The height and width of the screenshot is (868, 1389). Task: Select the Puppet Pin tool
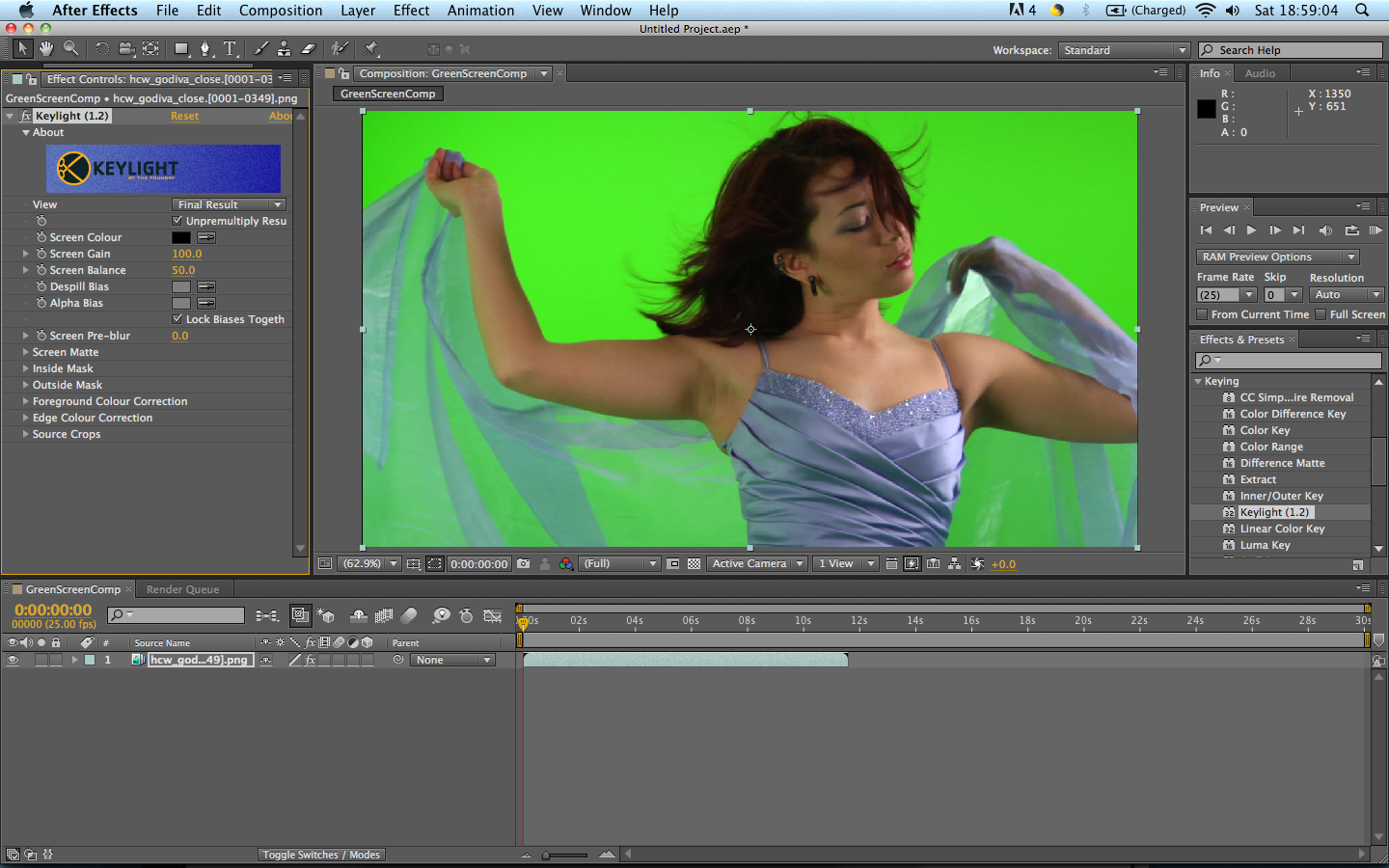click(369, 48)
